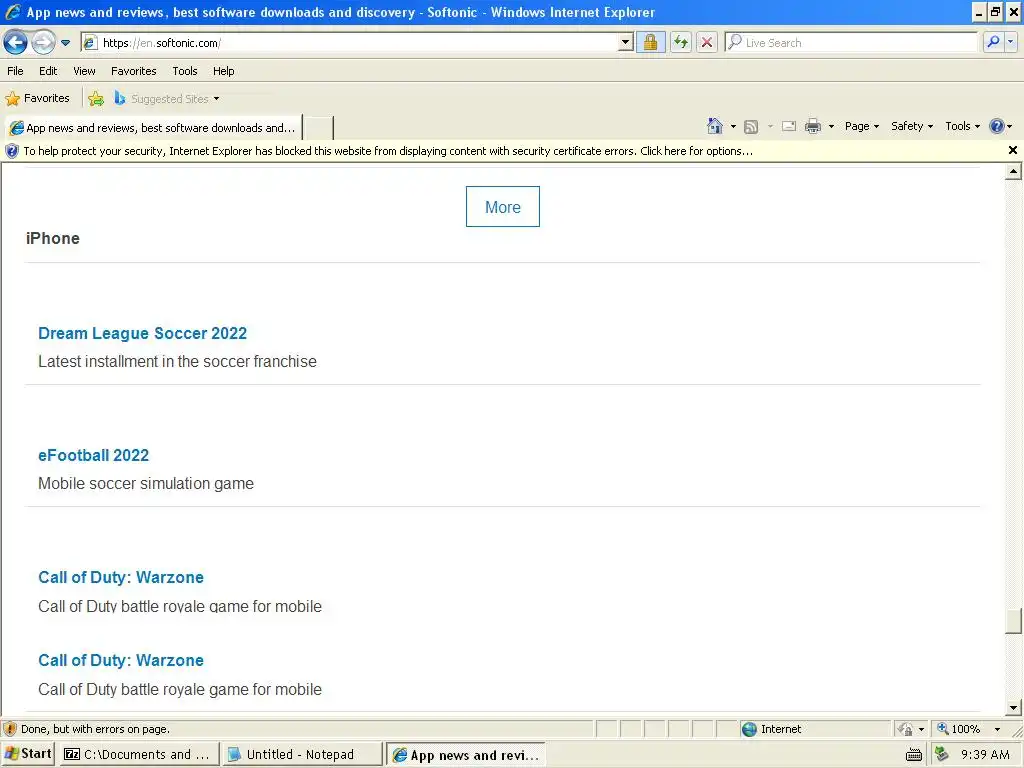Switch to Untitled - Notepad taskbar window
This screenshot has height=768, width=1024.
click(x=301, y=754)
